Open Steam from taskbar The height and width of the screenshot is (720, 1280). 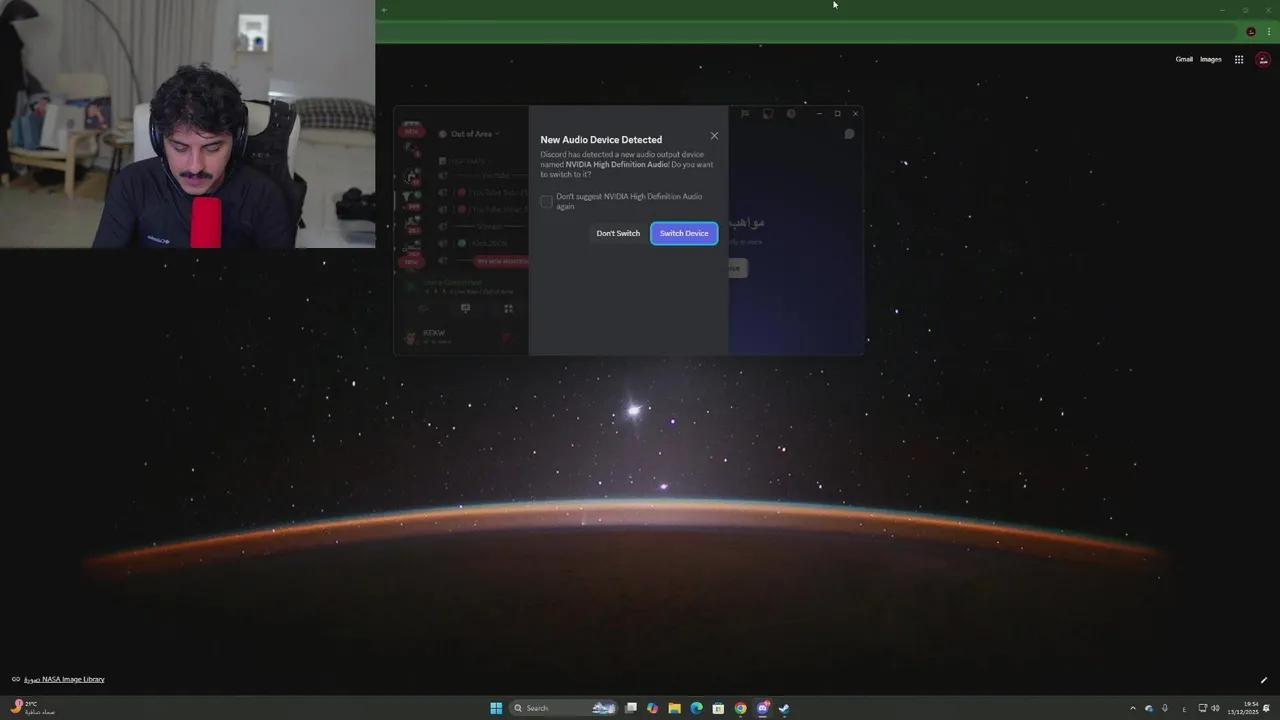point(784,708)
